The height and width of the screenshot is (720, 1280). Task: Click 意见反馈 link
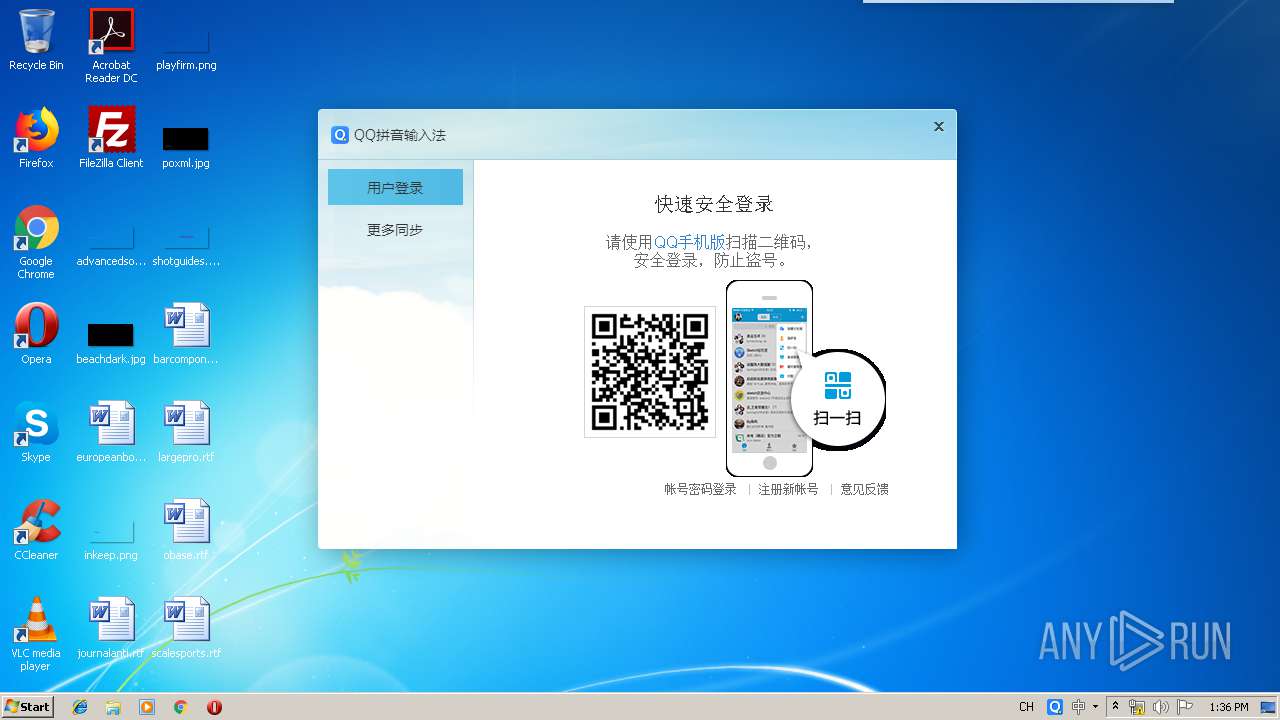coord(864,489)
